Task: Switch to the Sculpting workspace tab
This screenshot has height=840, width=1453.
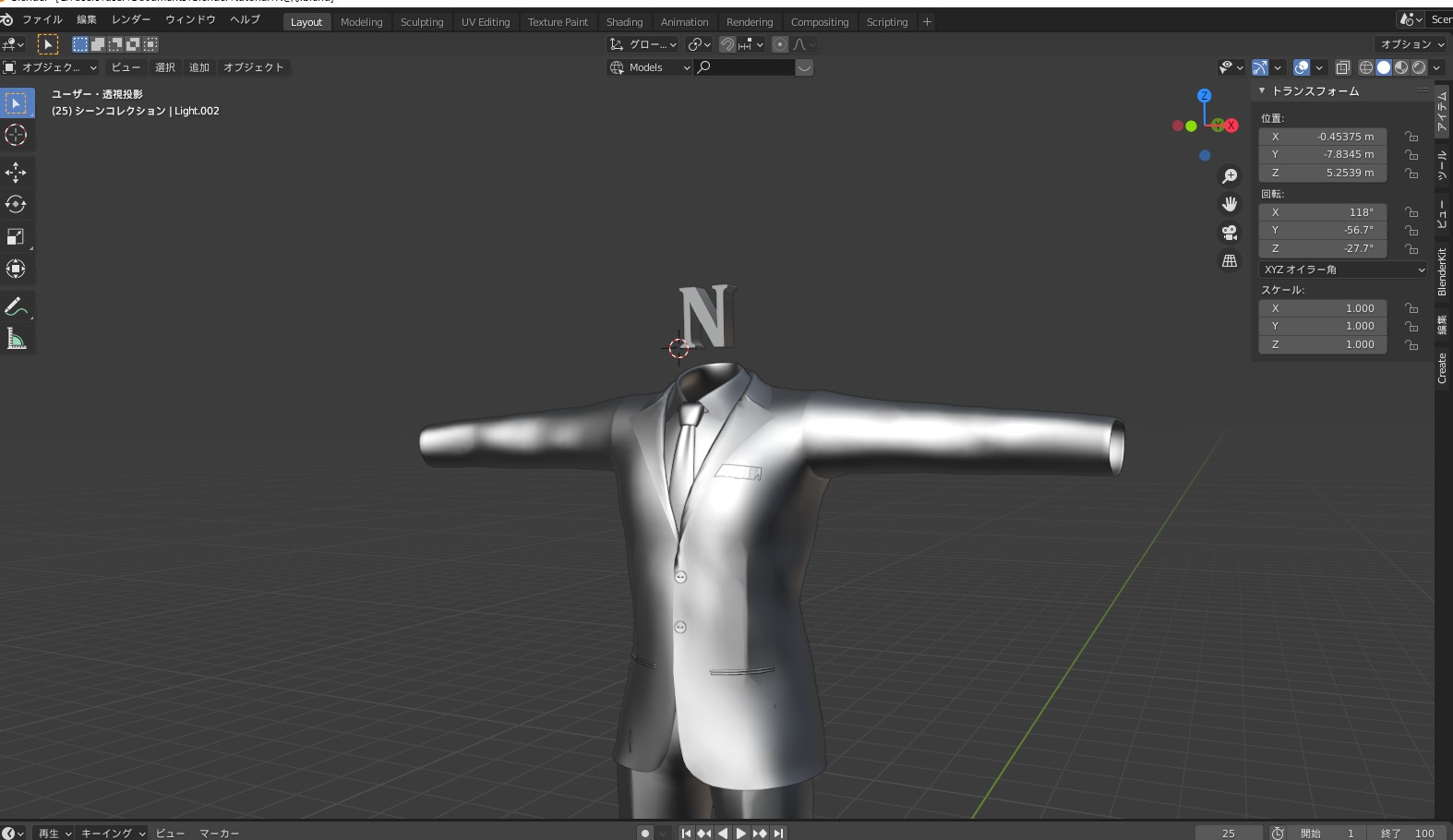Action: pyautogui.click(x=422, y=22)
